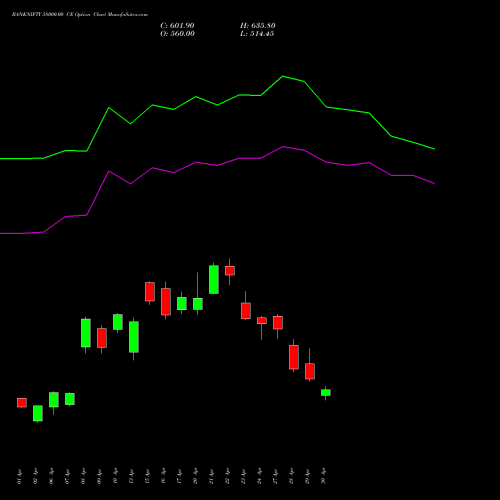Click the 01 Apr date label
The width and height of the screenshot is (500, 500).
[19, 476]
